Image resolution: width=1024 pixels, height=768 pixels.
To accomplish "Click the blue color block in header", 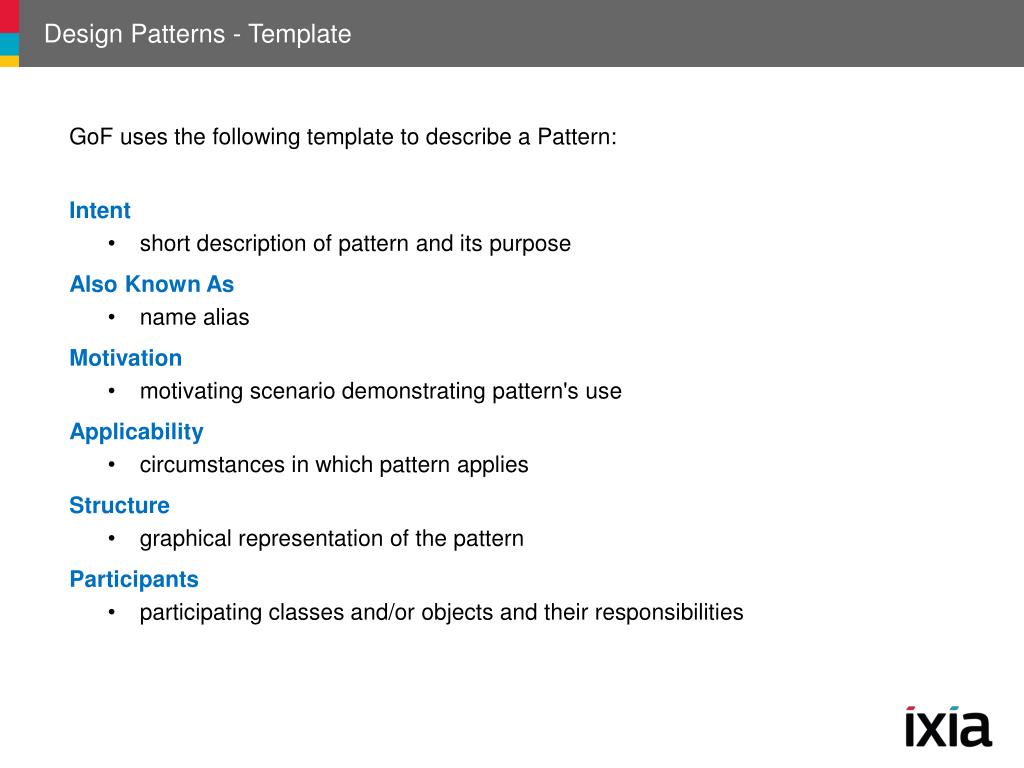I will coord(9,44).
